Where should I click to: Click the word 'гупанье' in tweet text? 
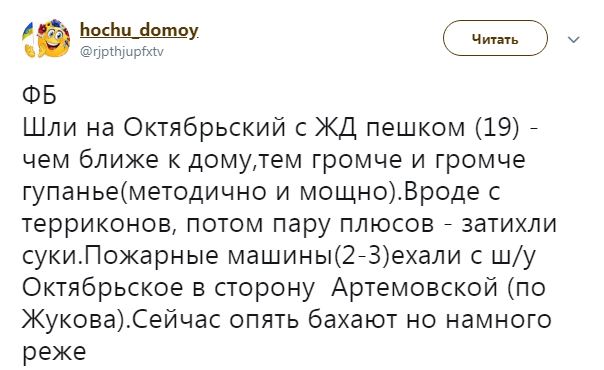click(x=70, y=192)
